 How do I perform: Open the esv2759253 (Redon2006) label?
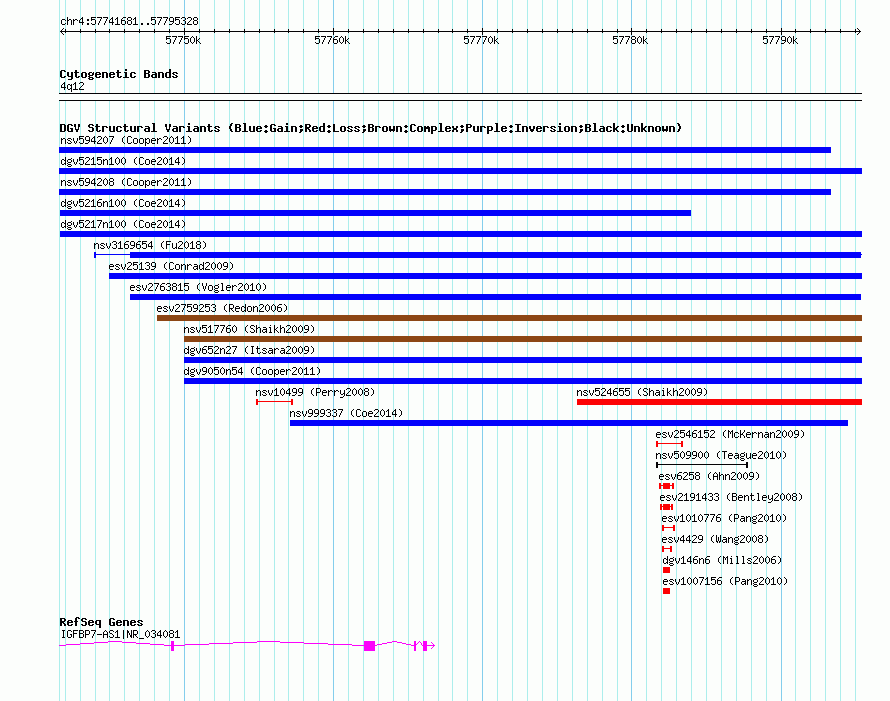222,308
